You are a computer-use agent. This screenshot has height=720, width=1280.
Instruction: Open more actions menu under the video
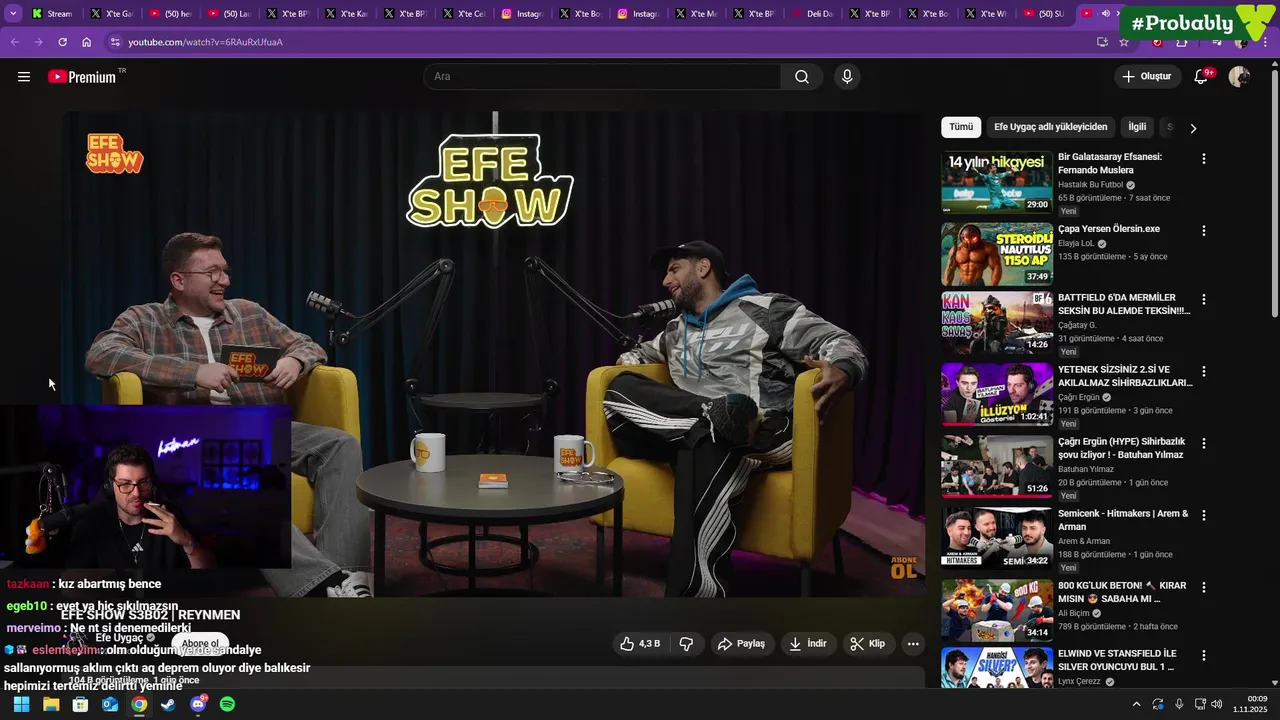tap(913, 644)
